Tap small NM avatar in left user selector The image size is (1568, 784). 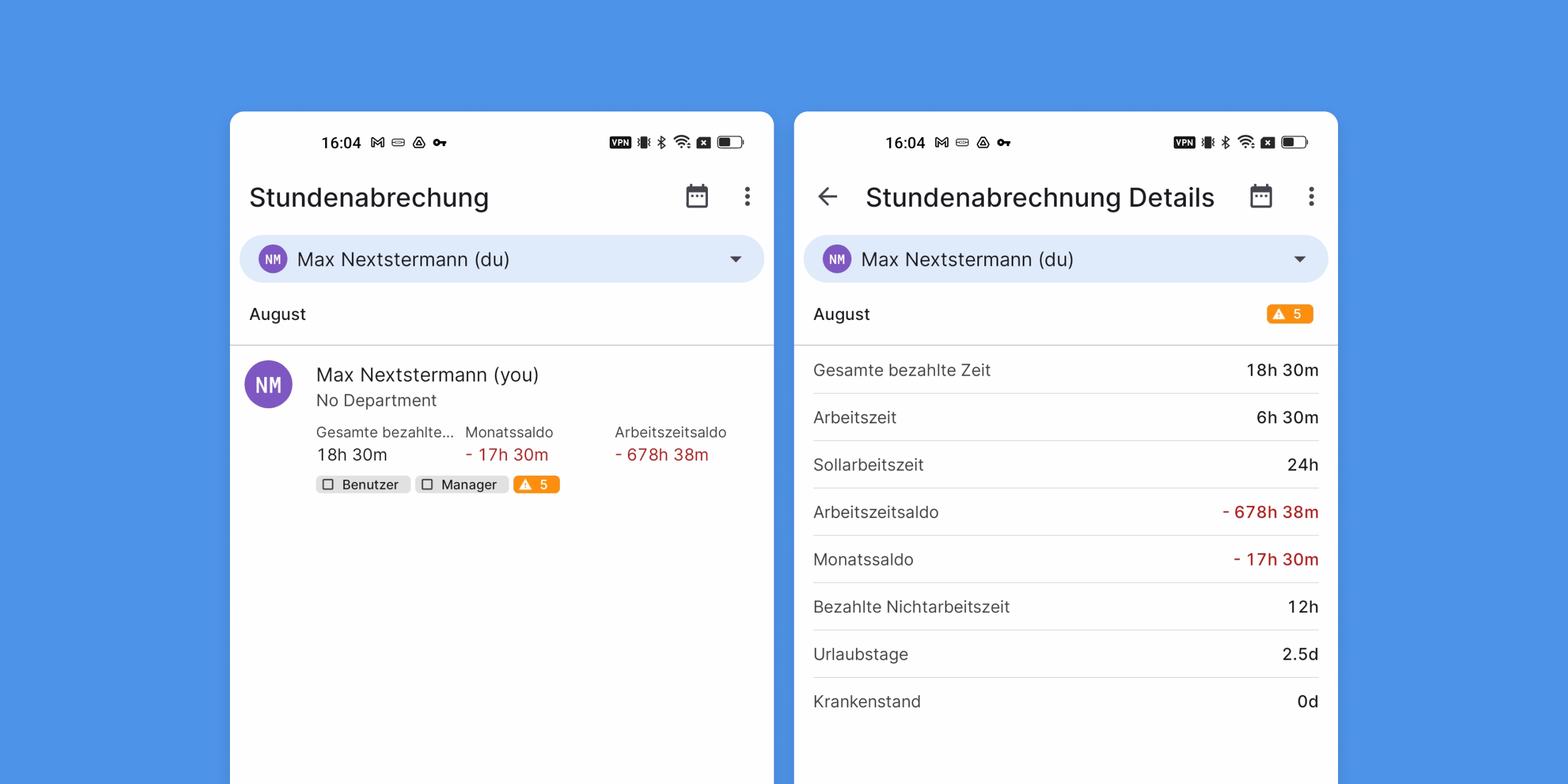[x=274, y=260]
